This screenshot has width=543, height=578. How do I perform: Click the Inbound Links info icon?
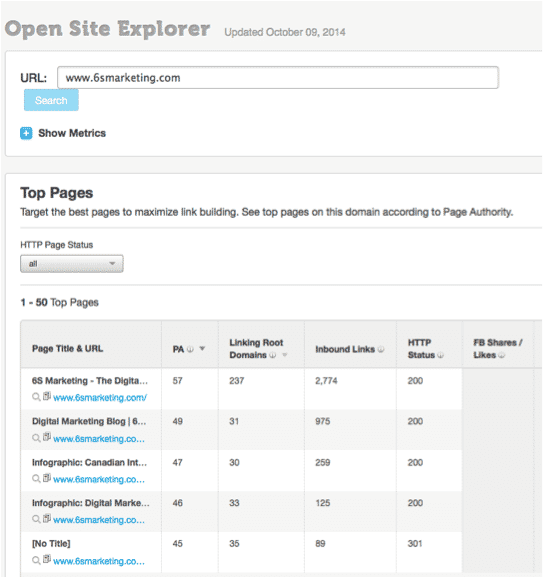tap(381, 349)
